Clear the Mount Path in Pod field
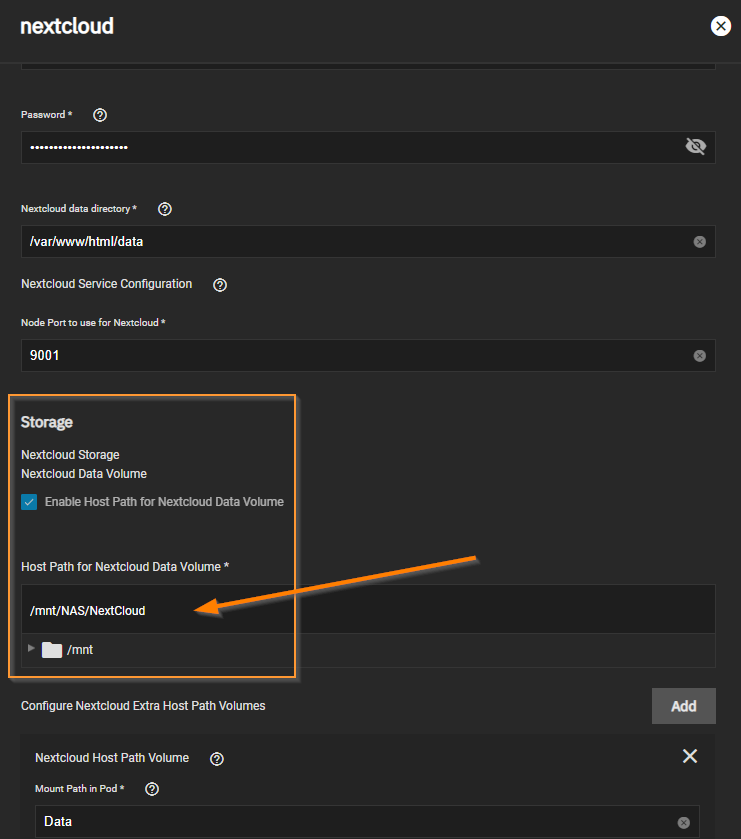Image resolution: width=741 pixels, height=839 pixels. pyautogui.click(x=683, y=822)
